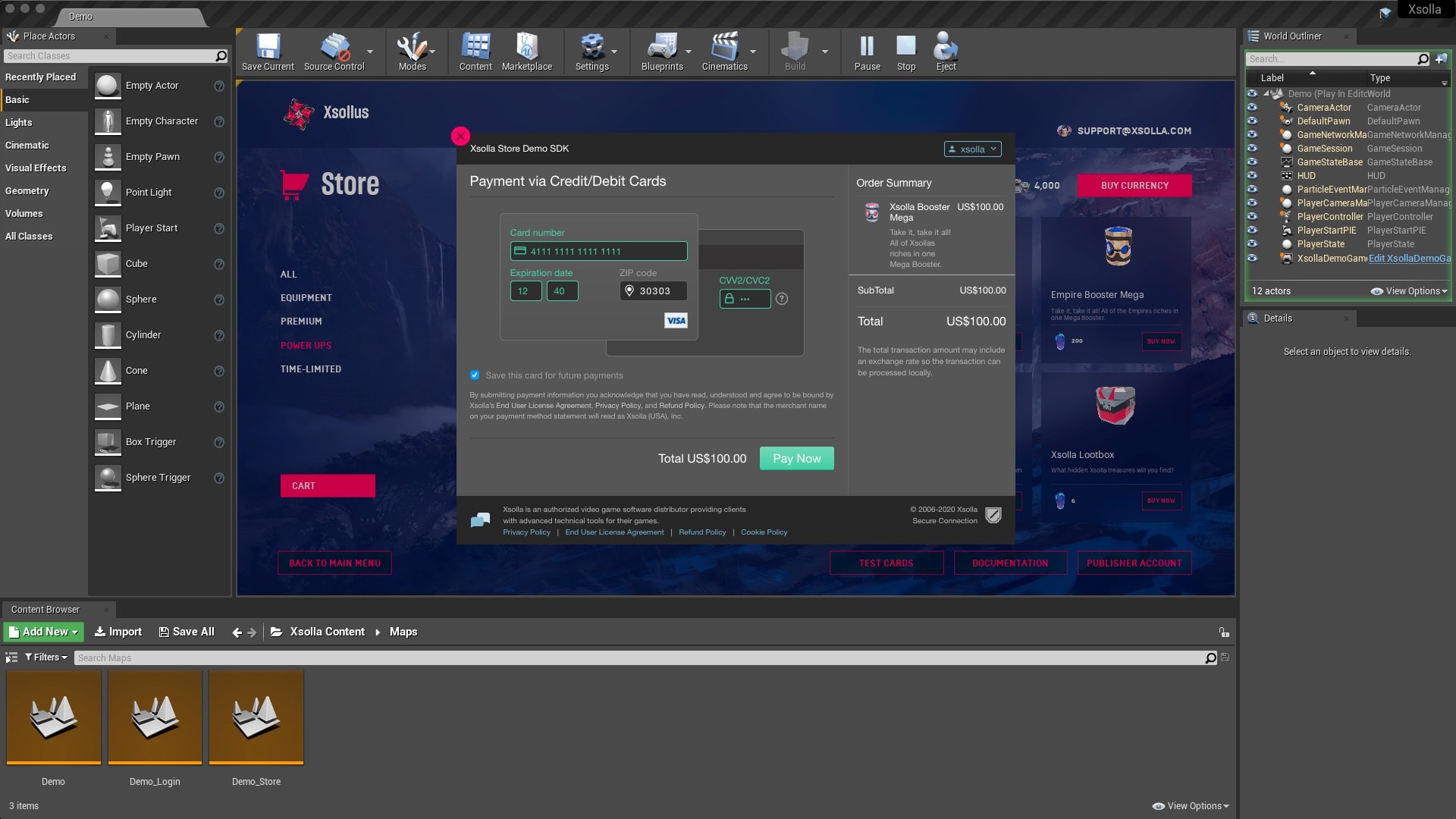Open the Marketplace toolbar icon
The width and height of the screenshot is (1456, 819).
coord(527,48)
